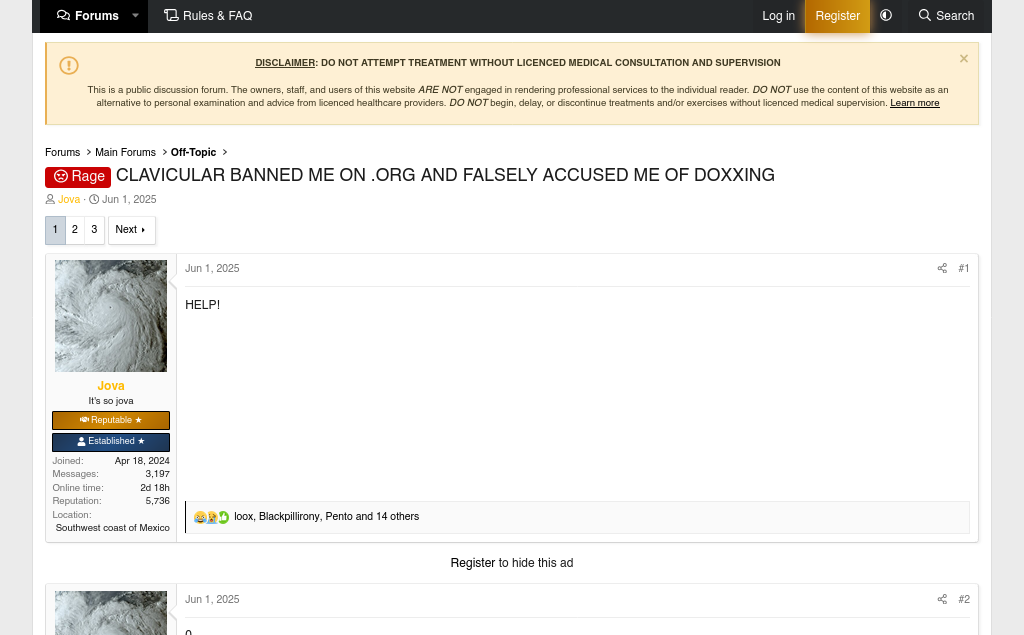Screen dimensions: 1024x635
Task: Click share icon on post #2
Action: click(x=942, y=599)
